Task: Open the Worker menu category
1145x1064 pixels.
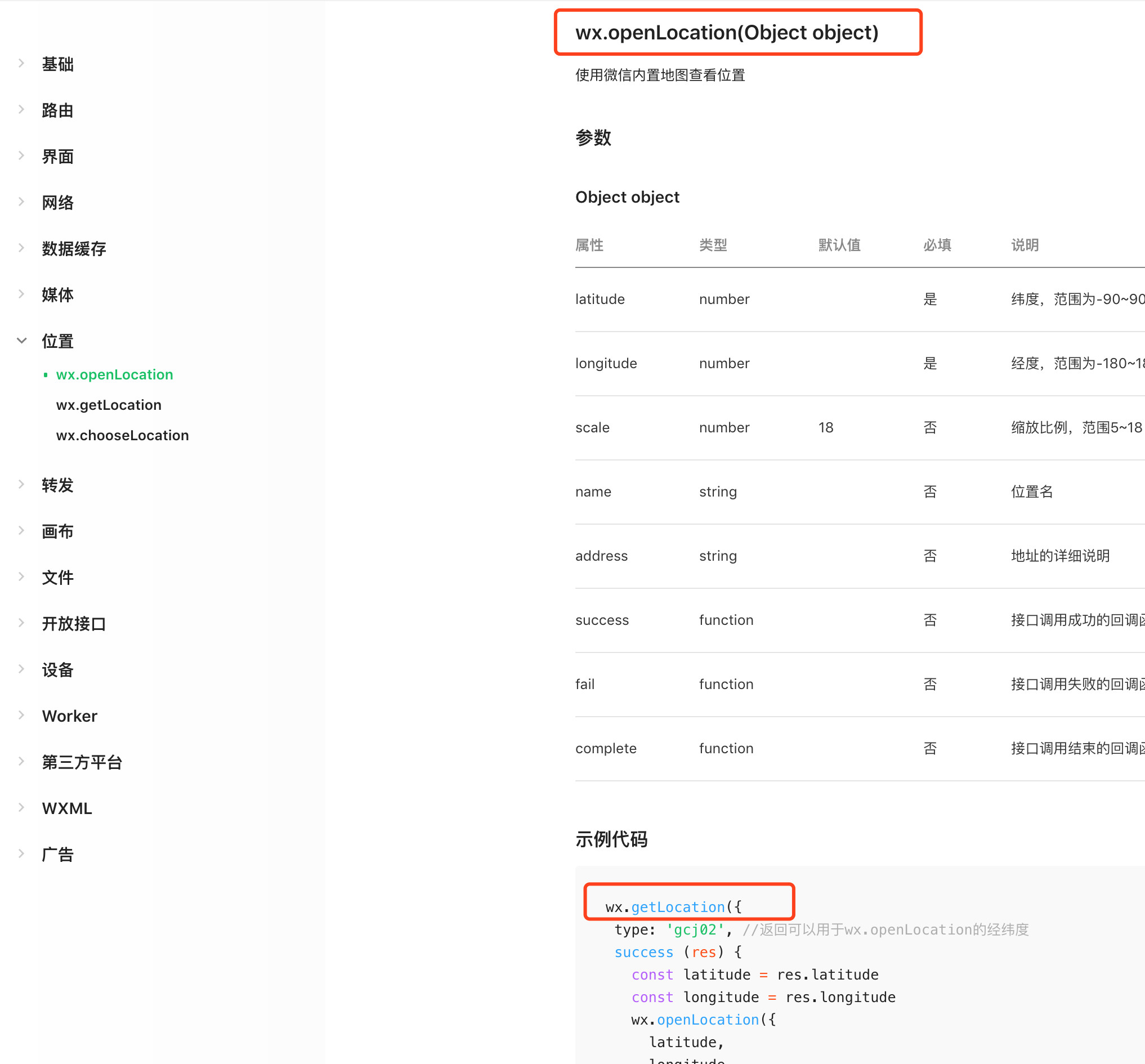Action: click(70, 716)
